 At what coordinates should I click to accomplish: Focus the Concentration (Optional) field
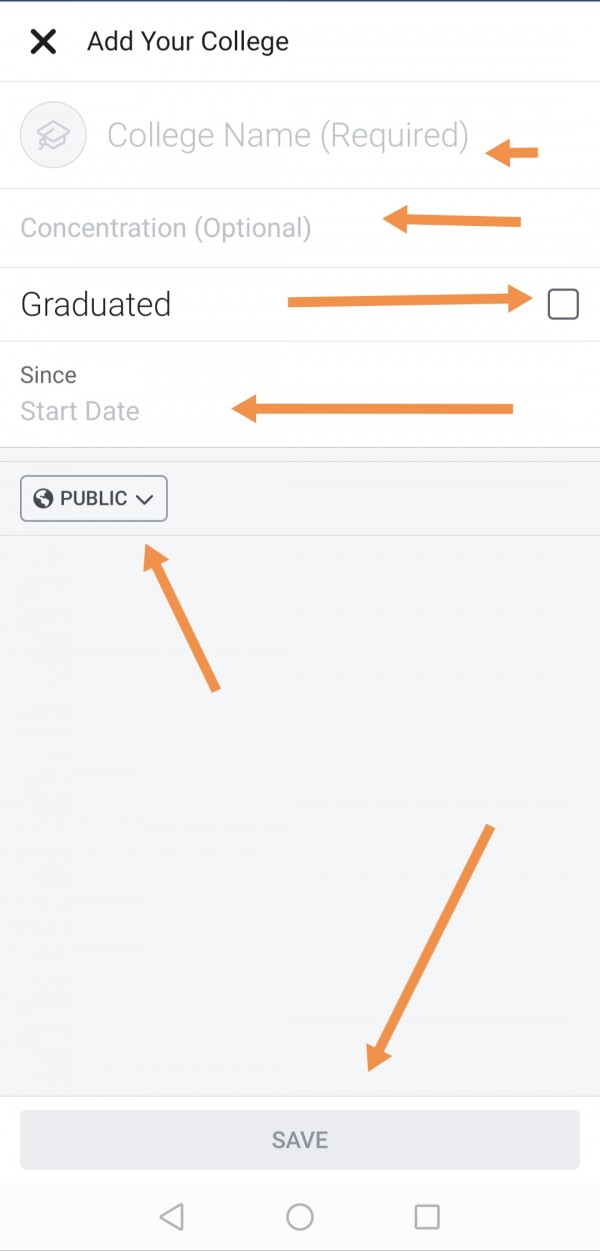click(x=166, y=228)
